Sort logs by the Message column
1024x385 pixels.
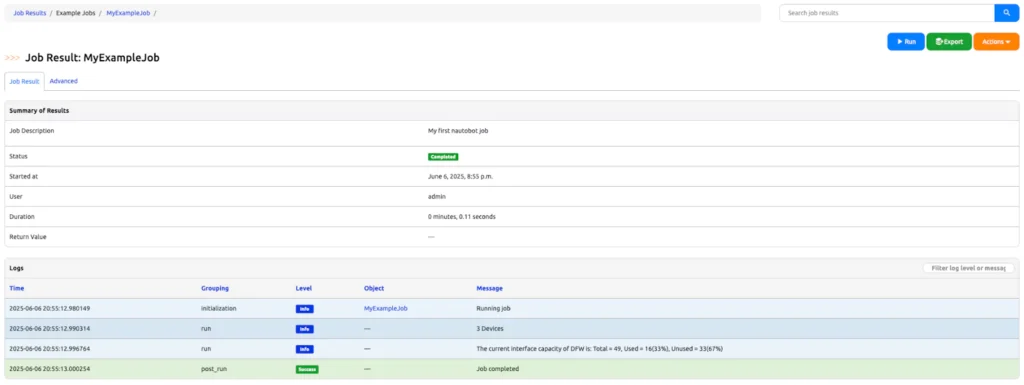click(490, 288)
